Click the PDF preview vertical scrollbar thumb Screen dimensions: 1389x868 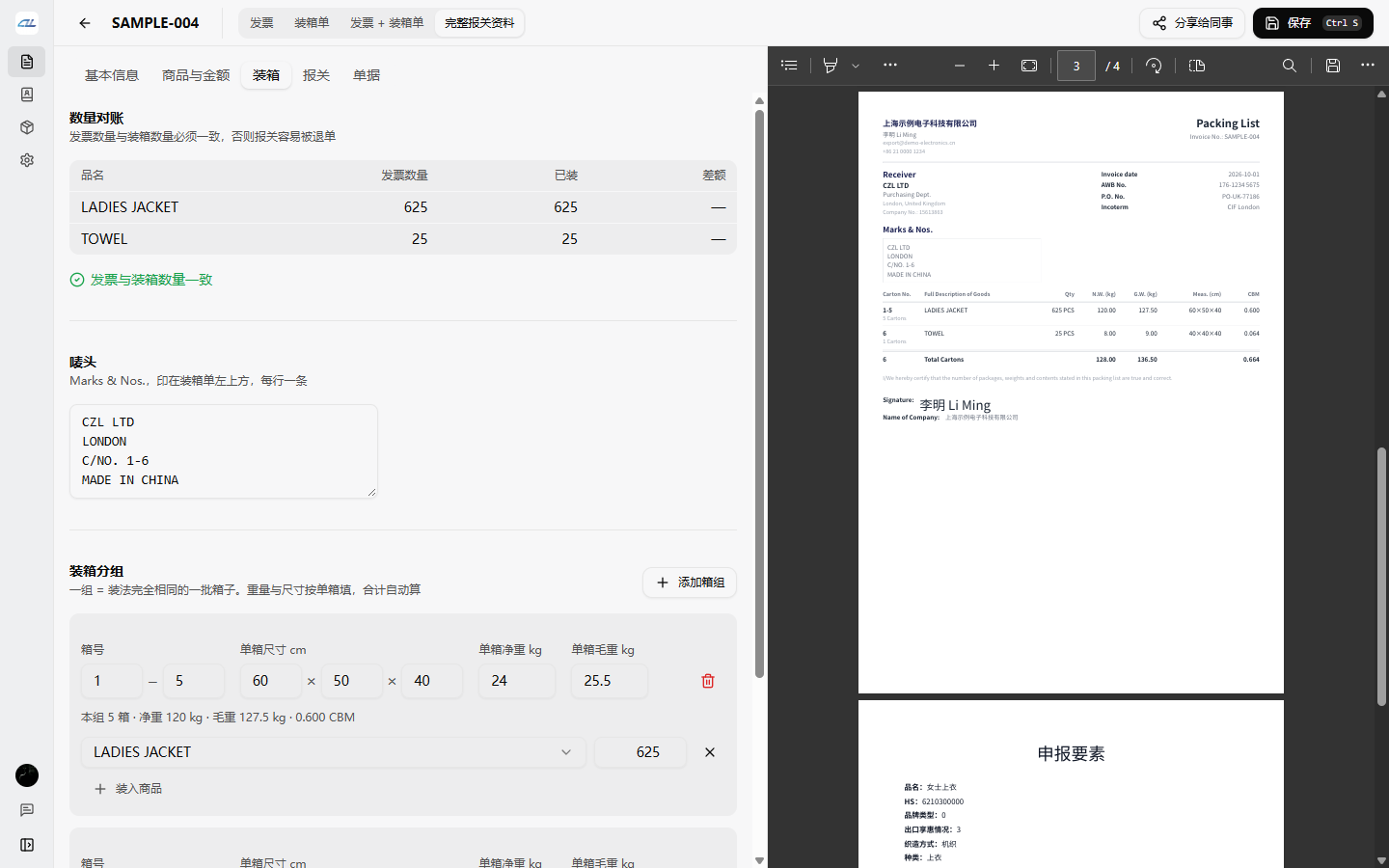[1381, 577]
